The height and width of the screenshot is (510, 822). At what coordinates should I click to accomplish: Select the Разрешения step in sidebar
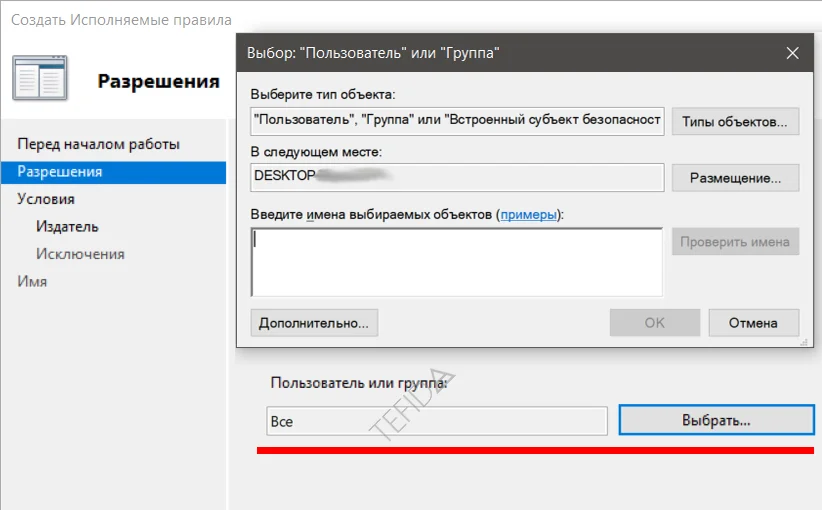tap(60, 172)
